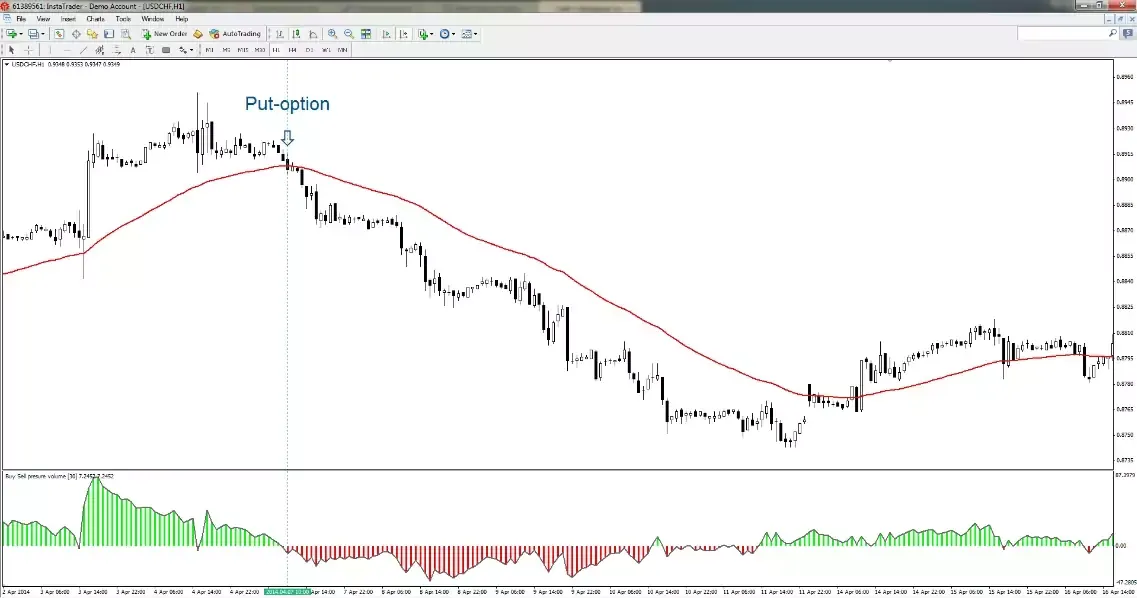
Task: Open the Help menu
Action: click(181, 19)
